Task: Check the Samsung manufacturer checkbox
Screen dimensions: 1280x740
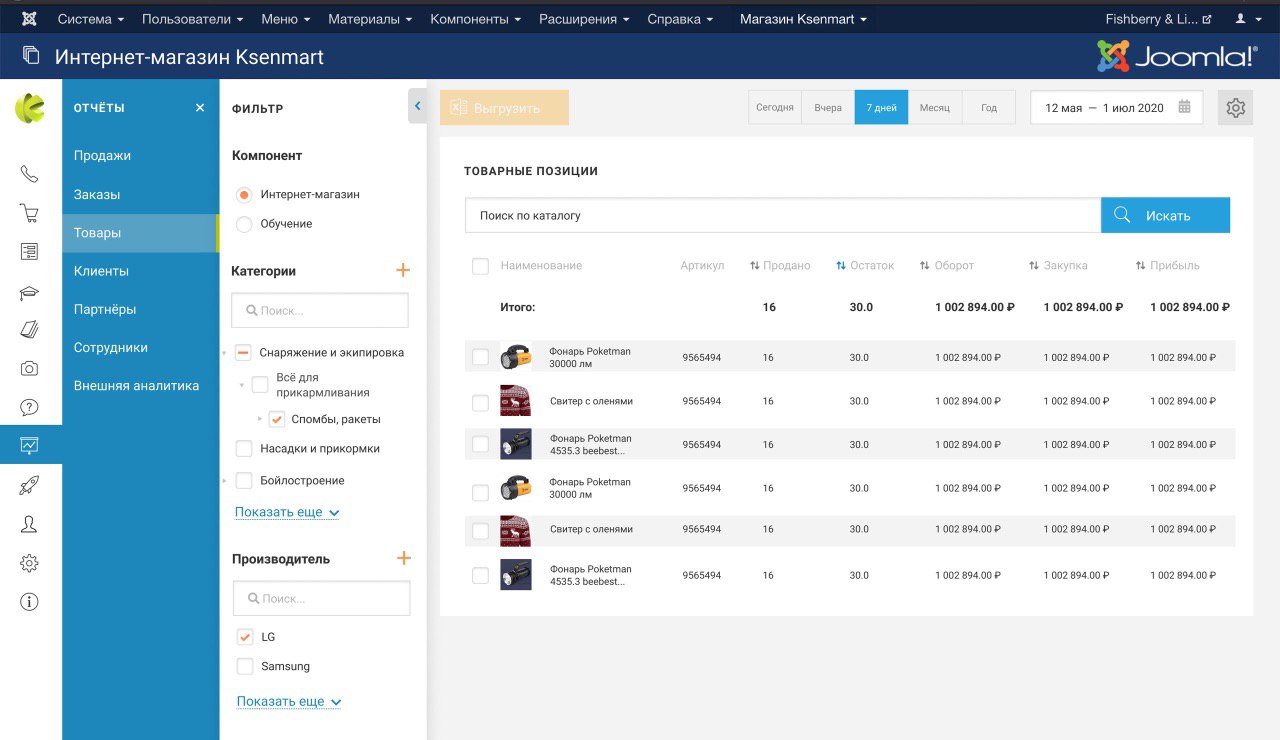Action: point(245,666)
